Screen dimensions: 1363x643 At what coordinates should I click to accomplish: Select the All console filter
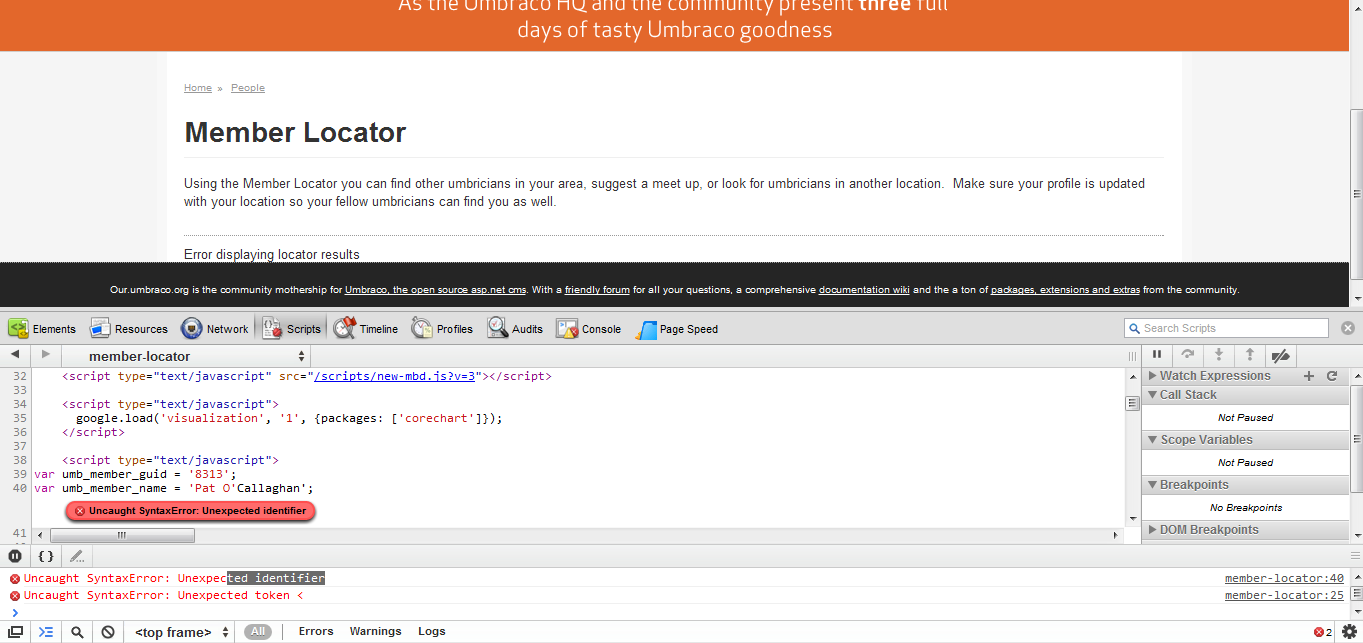[x=258, y=632]
